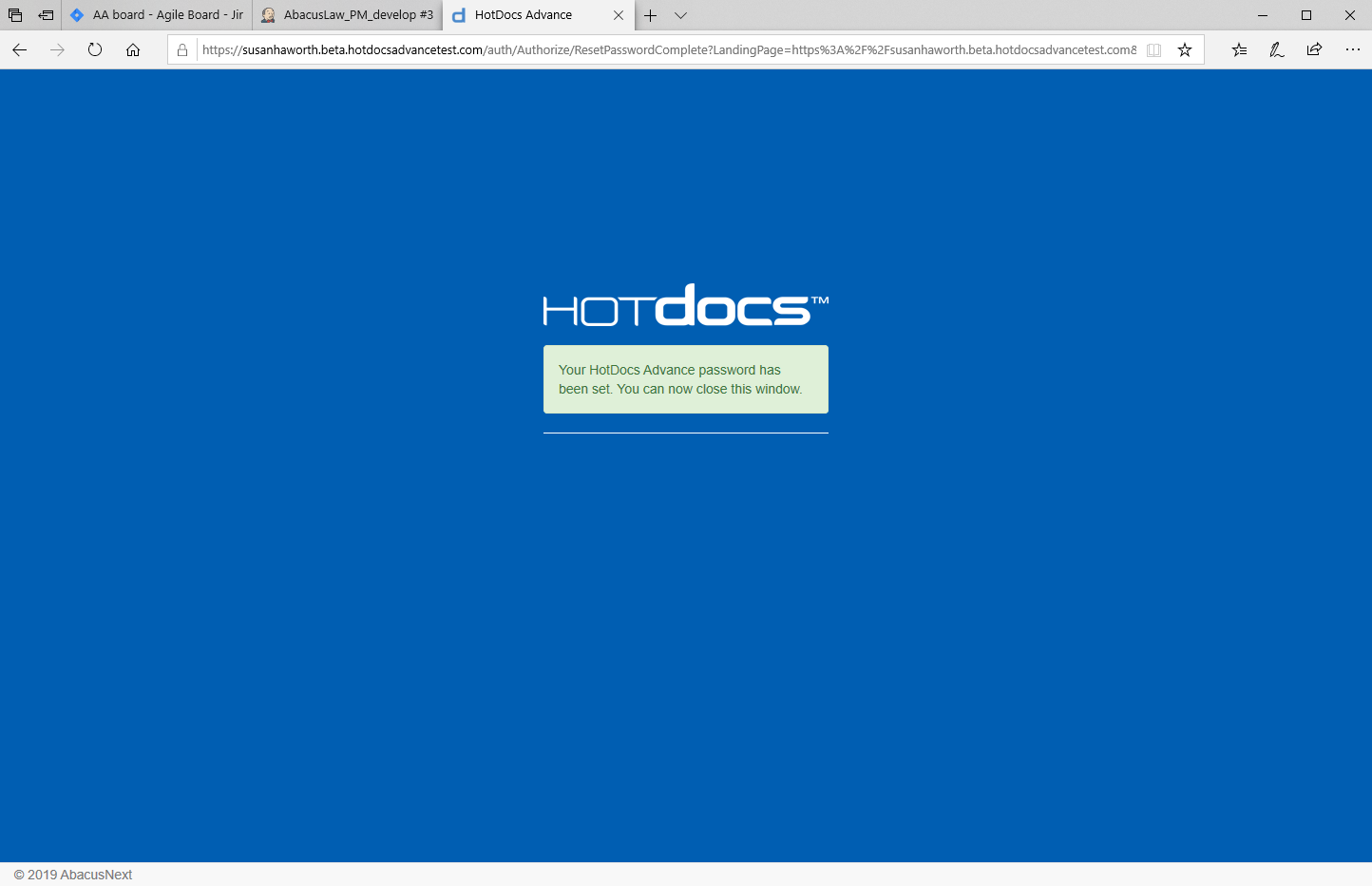
Task: Click the HotDocs logo
Action: (x=686, y=305)
